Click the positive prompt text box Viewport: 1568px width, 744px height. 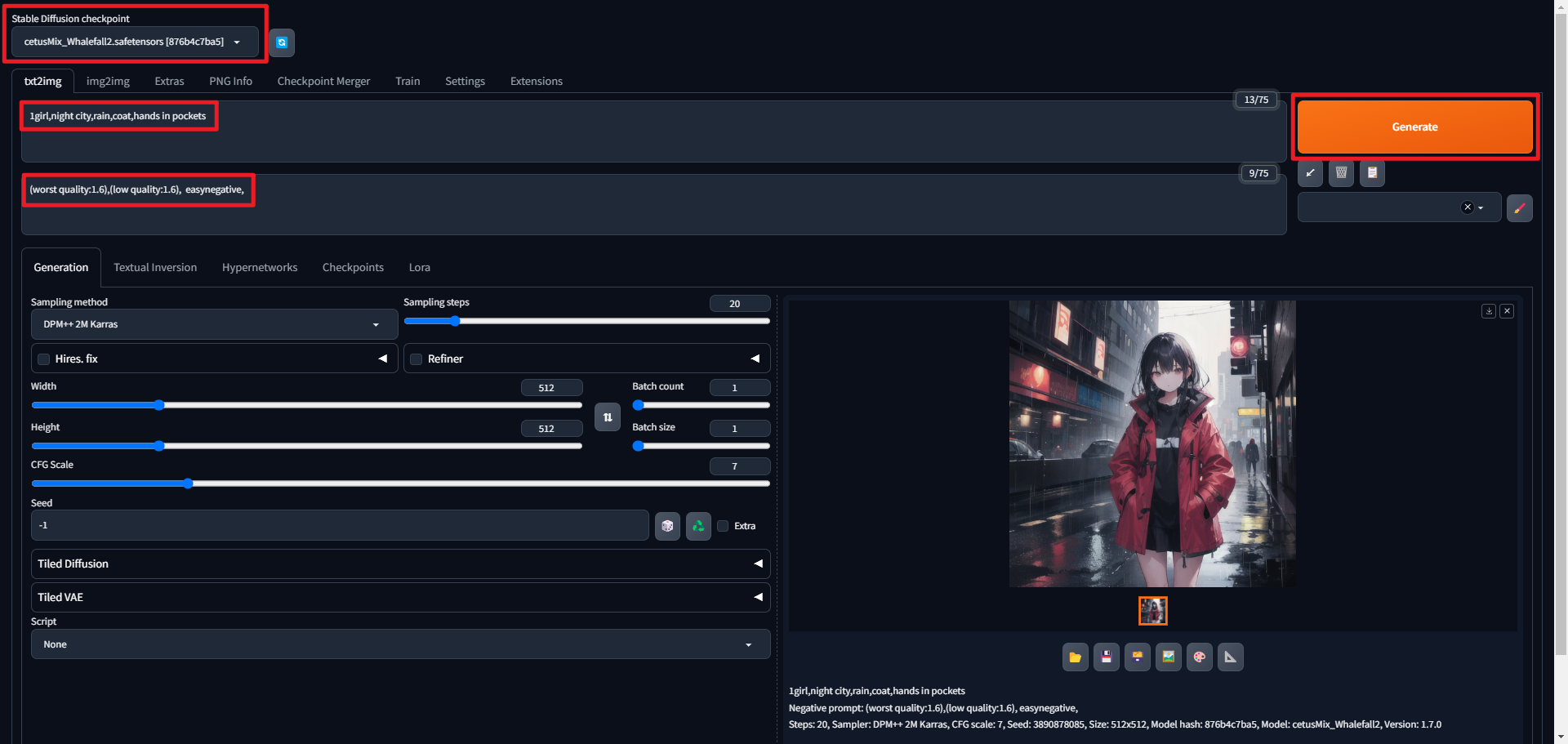tap(653, 131)
